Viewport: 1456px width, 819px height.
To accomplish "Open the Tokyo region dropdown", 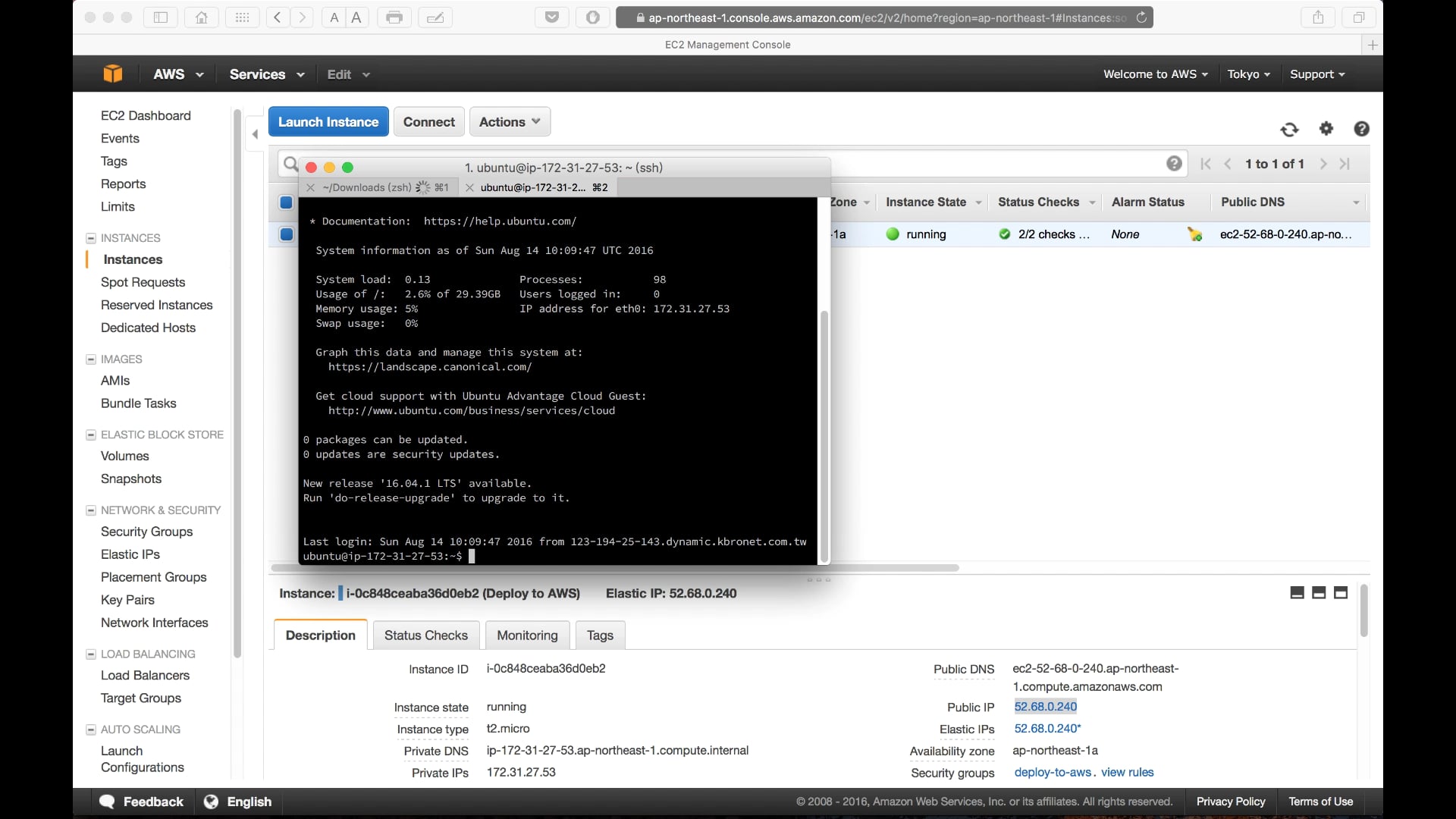I will pos(1248,74).
